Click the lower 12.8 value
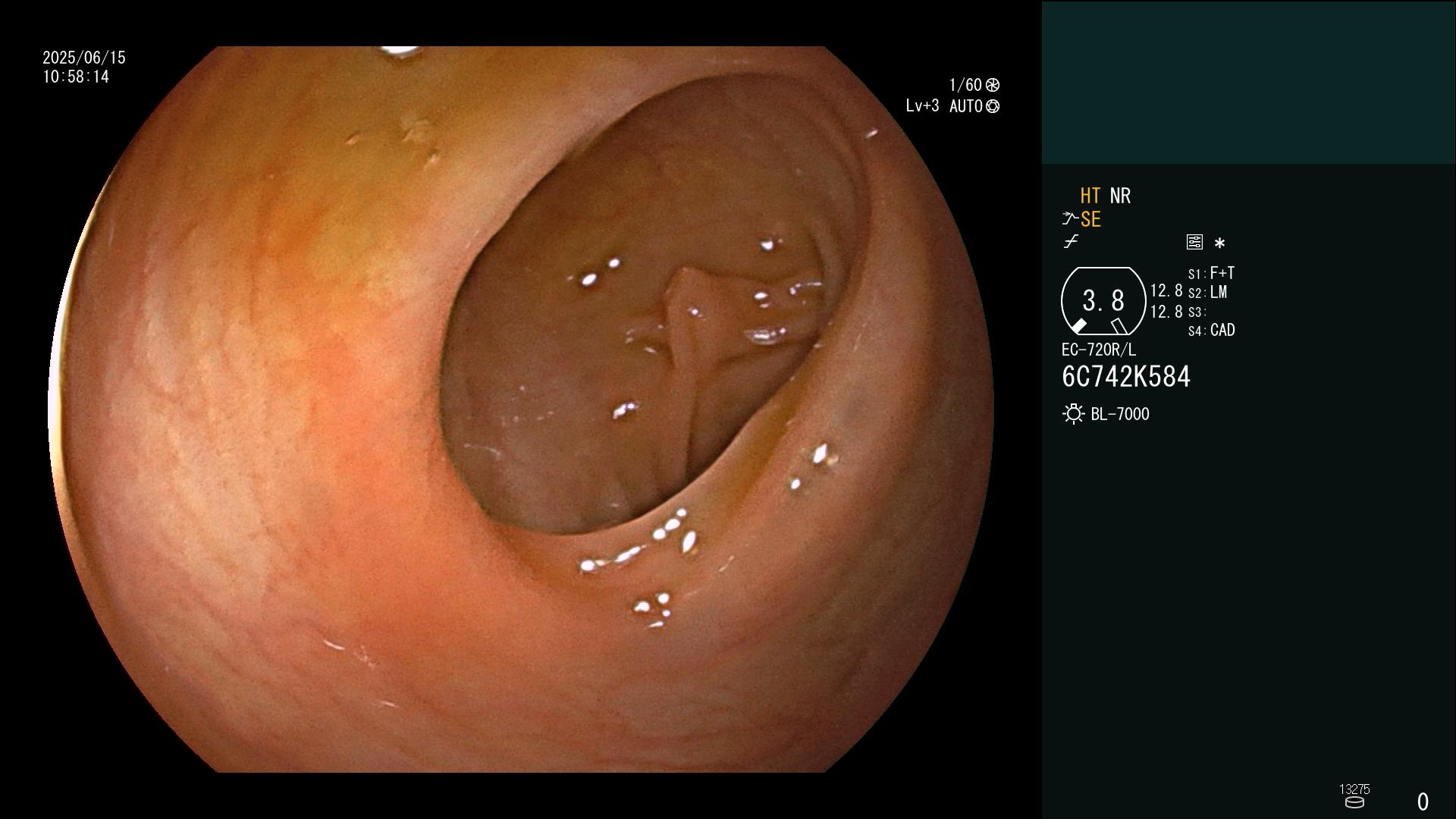The width and height of the screenshot is (1456, 819). 1166,312
